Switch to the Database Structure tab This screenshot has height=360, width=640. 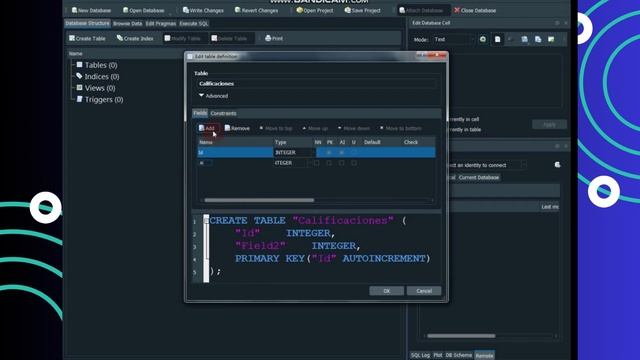click(x=87, y=24)
